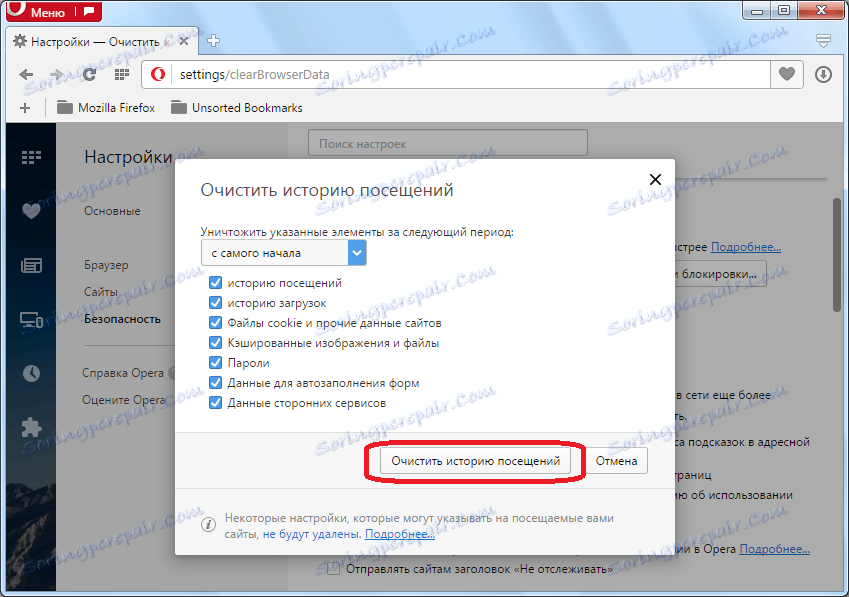Screen dimensions: 849x597
Task: Open Mozilla Firefox bookmarks folder
Action: click(106, 108)
